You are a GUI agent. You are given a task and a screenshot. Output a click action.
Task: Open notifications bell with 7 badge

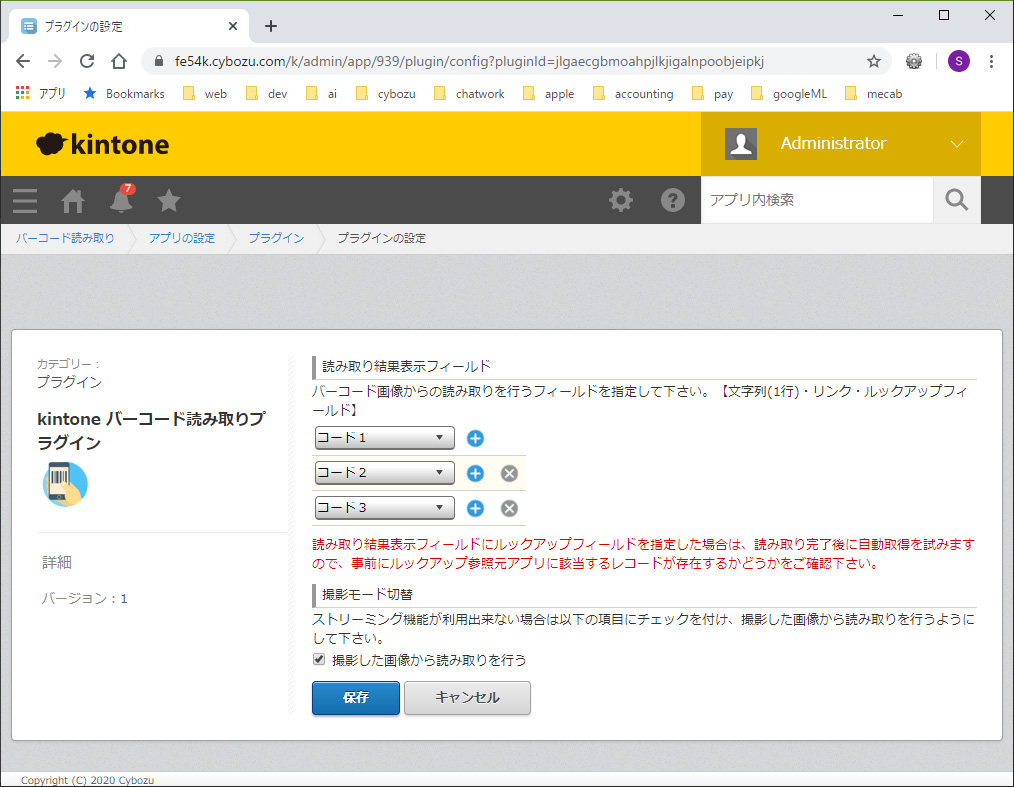[122, 199]
